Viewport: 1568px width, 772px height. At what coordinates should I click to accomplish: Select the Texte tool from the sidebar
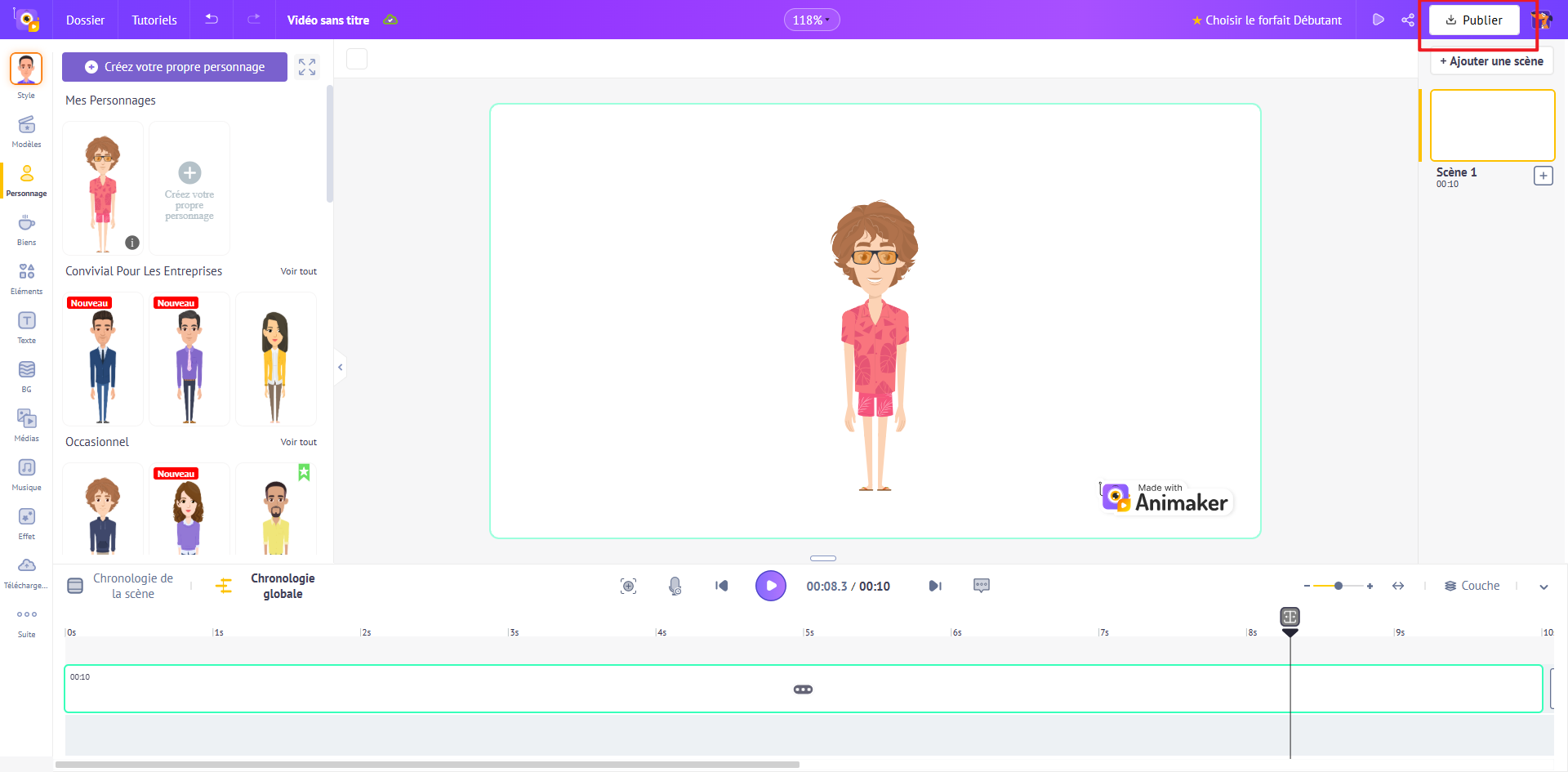pyautogui.click(x=26, y=326)
